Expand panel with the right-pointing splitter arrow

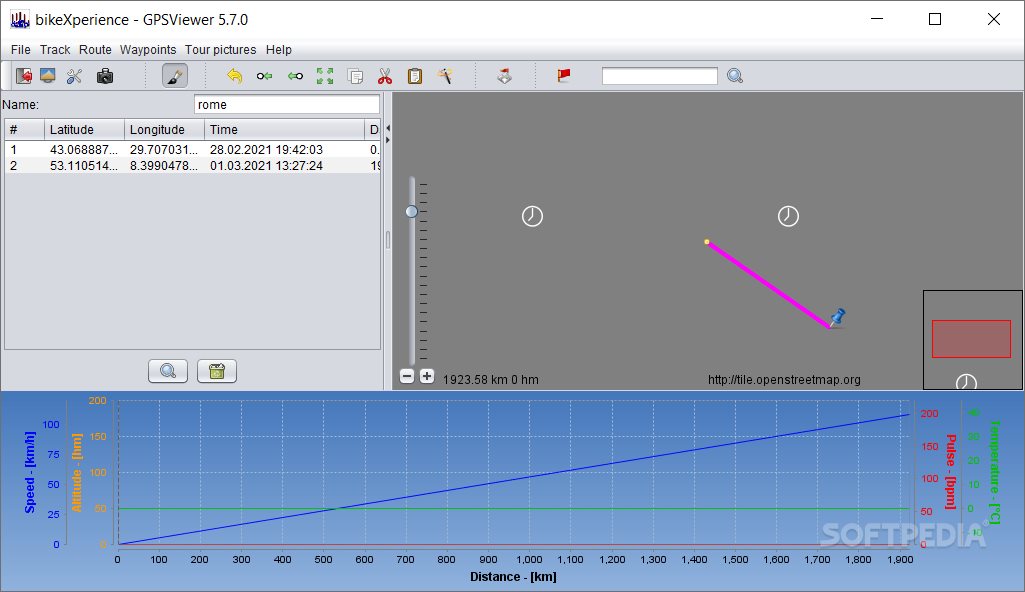pos(388,140)
